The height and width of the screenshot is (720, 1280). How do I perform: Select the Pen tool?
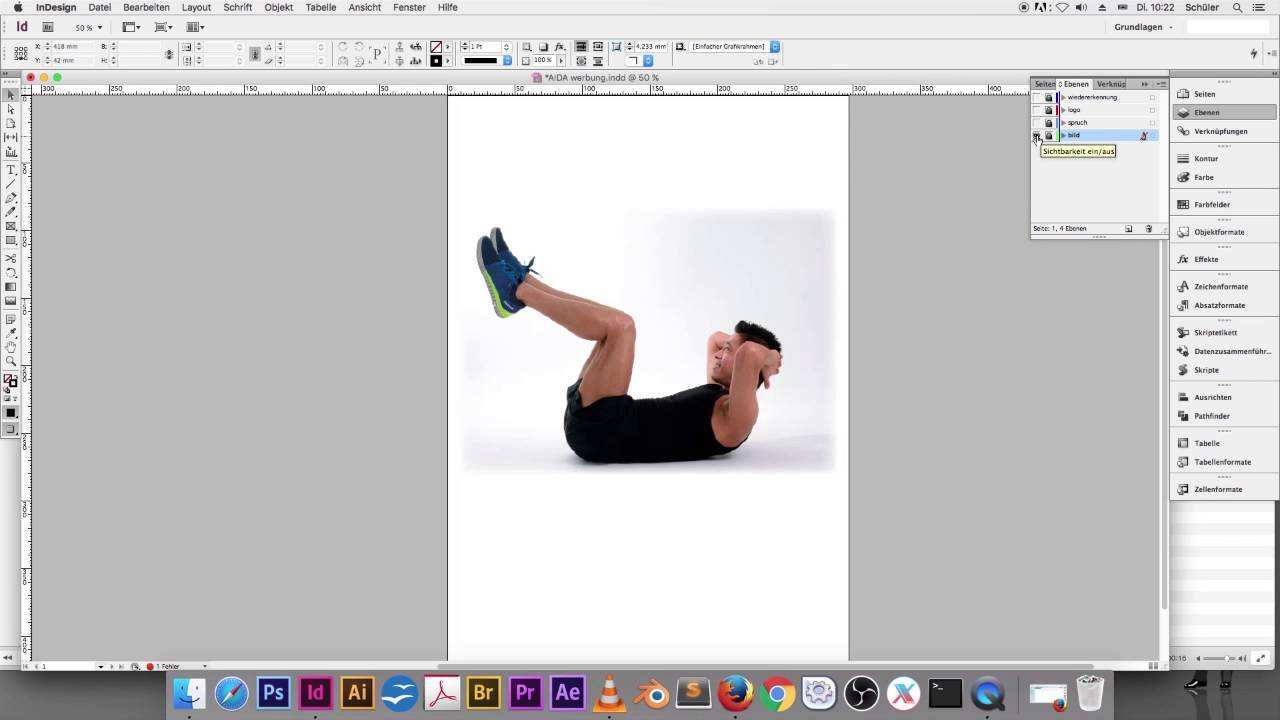[11, 198]
